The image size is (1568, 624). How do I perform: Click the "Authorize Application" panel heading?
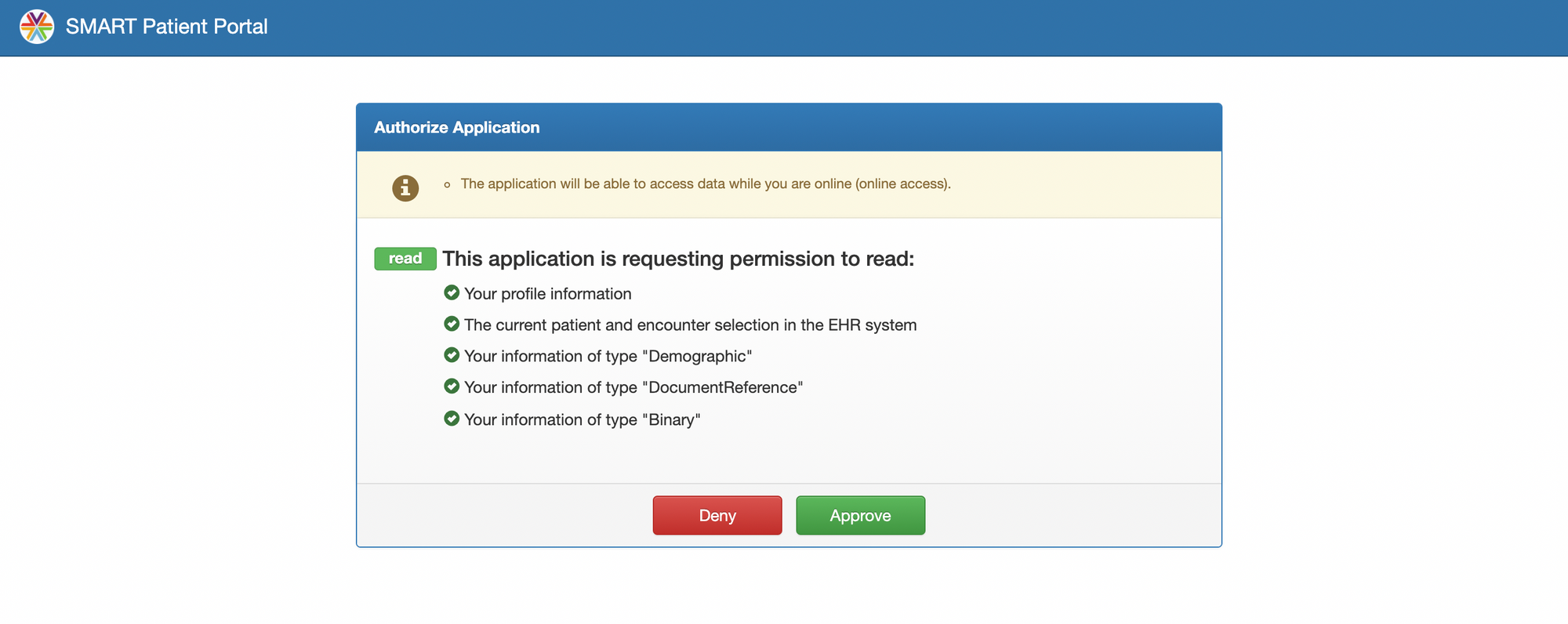(457, 127)
